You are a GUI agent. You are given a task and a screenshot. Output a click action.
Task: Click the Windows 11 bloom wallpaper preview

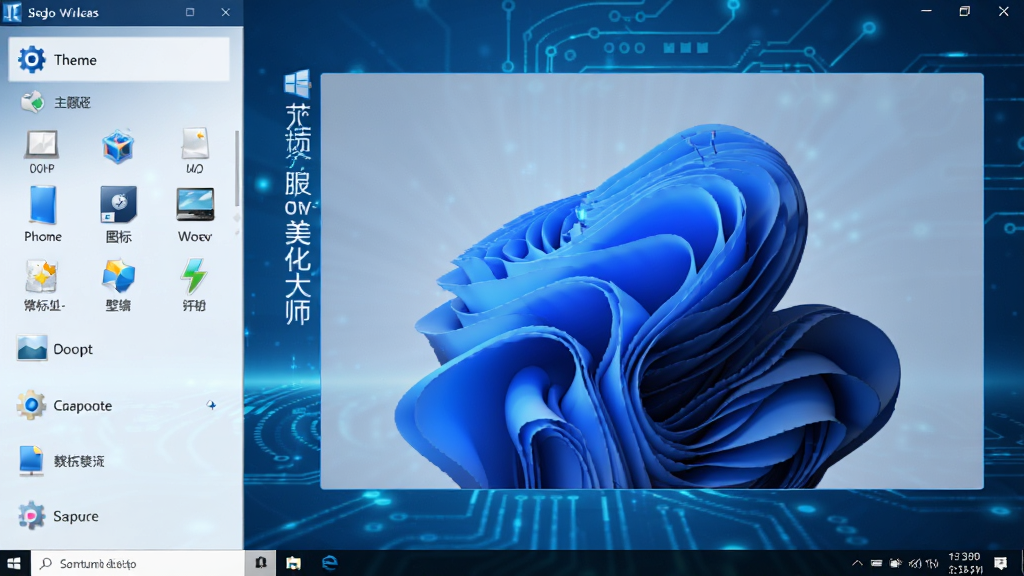(652, 281)
